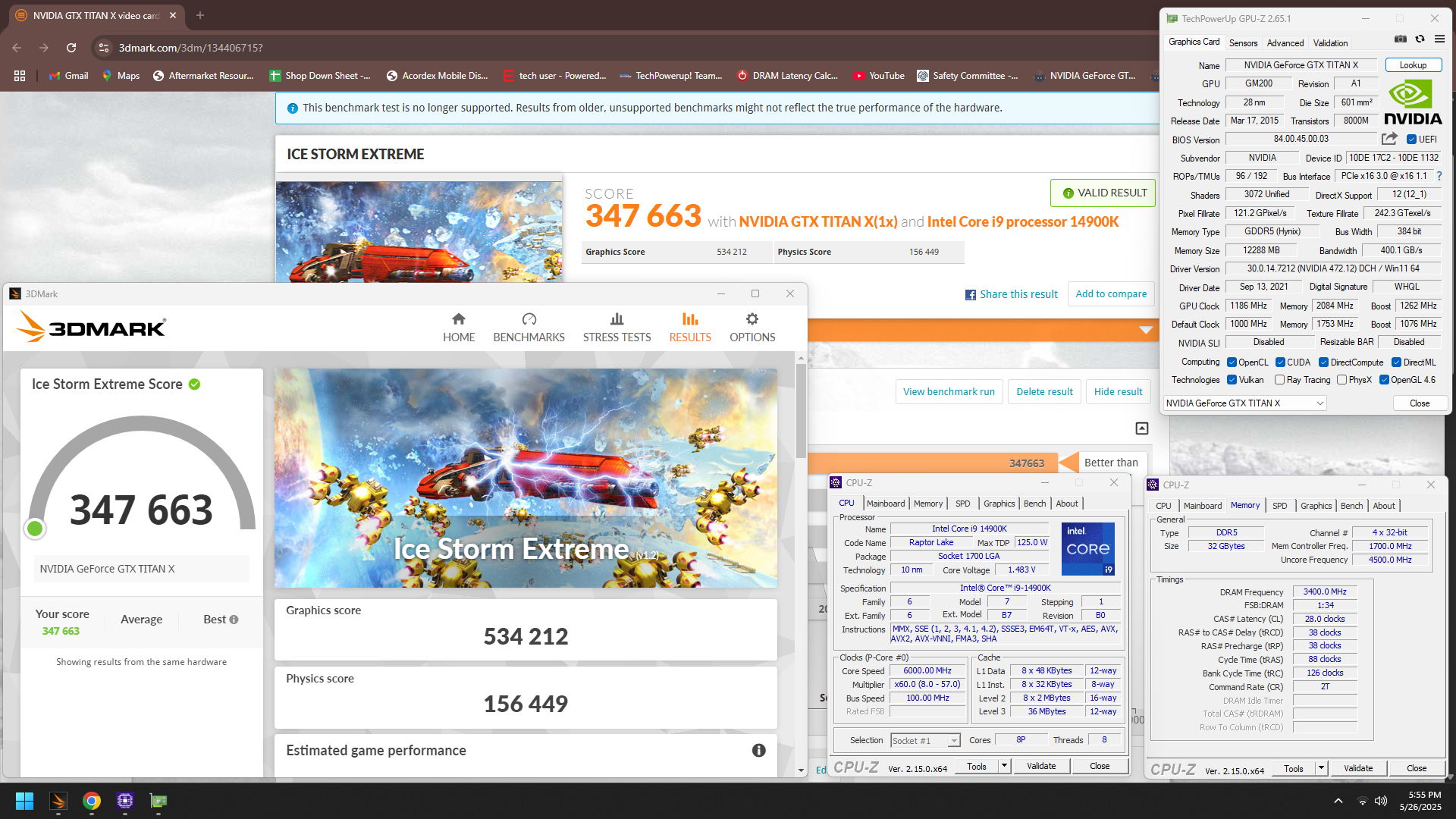Open Graphics tab in right CPU-Z
Viewport: 1456px width, 819px height.
point(1316,506)
